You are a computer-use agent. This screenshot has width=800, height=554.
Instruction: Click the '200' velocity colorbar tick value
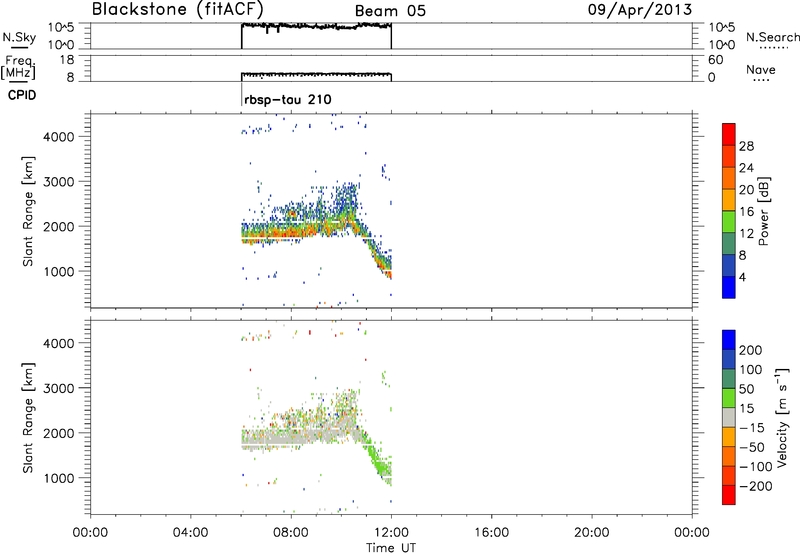click(x=750, y=350)
